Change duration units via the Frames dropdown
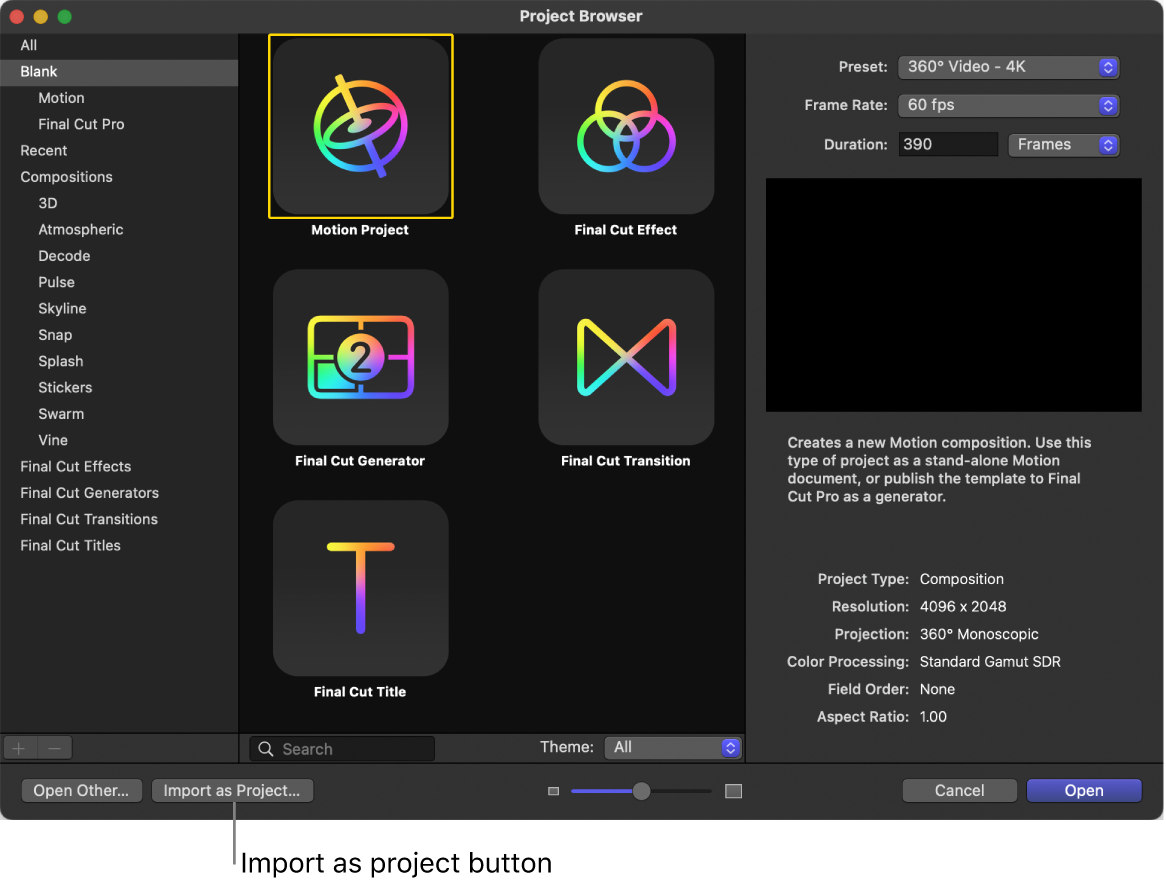Screen dimensions: 1166x892 [x=1063, y=144]
